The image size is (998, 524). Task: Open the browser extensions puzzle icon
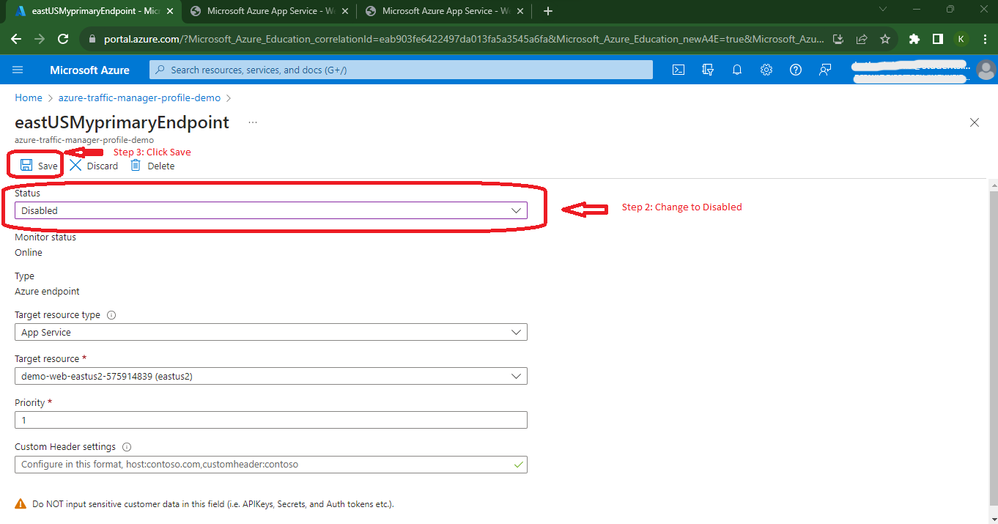pos(914,39)
